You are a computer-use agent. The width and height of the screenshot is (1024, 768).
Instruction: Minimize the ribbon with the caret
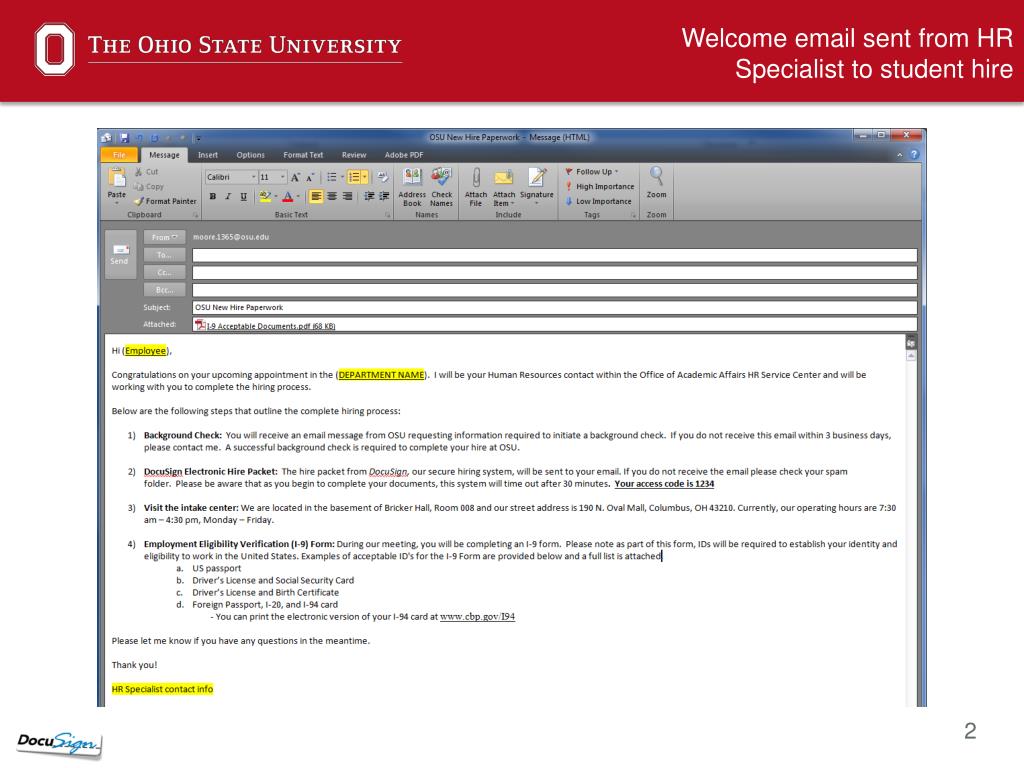(899, 155)
